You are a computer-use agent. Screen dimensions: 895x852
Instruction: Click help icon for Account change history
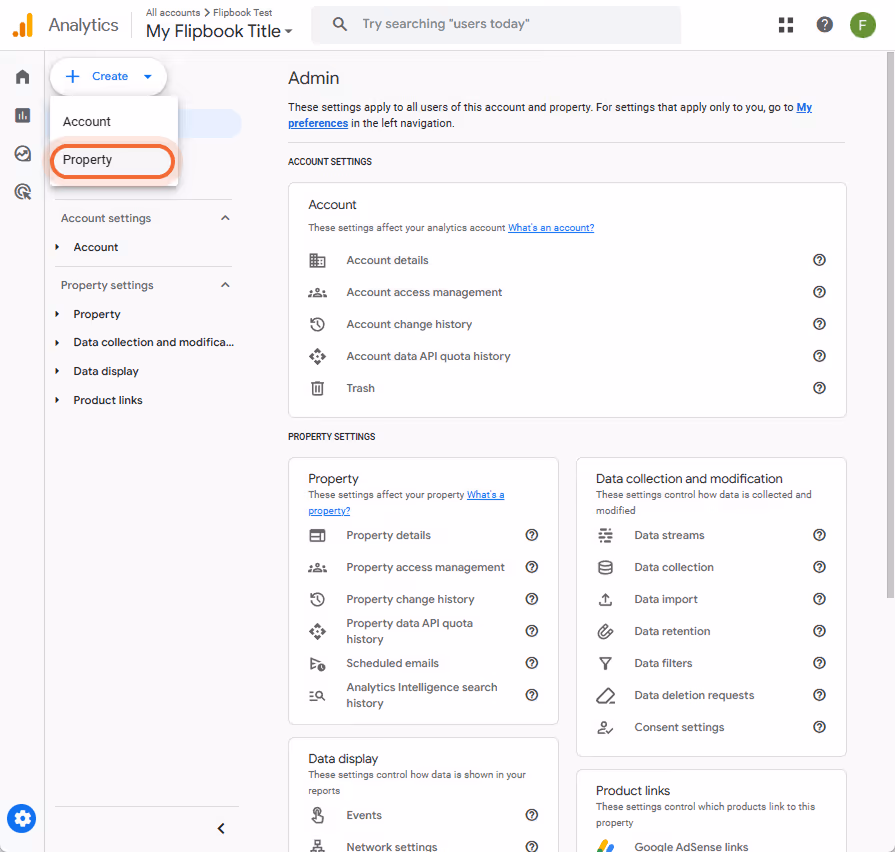819,324
